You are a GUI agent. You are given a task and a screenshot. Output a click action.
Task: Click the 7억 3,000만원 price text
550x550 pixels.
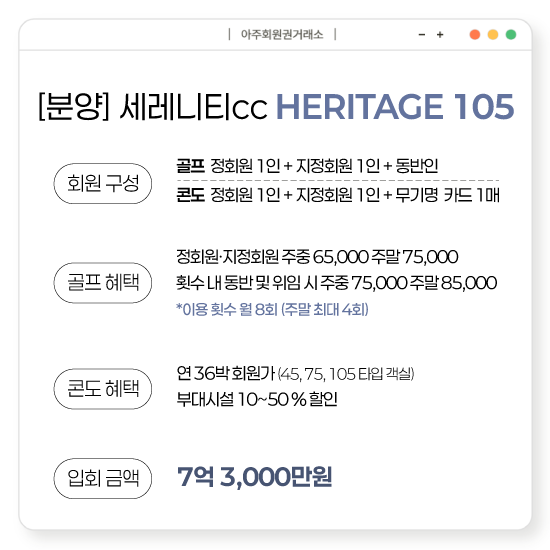255,477
